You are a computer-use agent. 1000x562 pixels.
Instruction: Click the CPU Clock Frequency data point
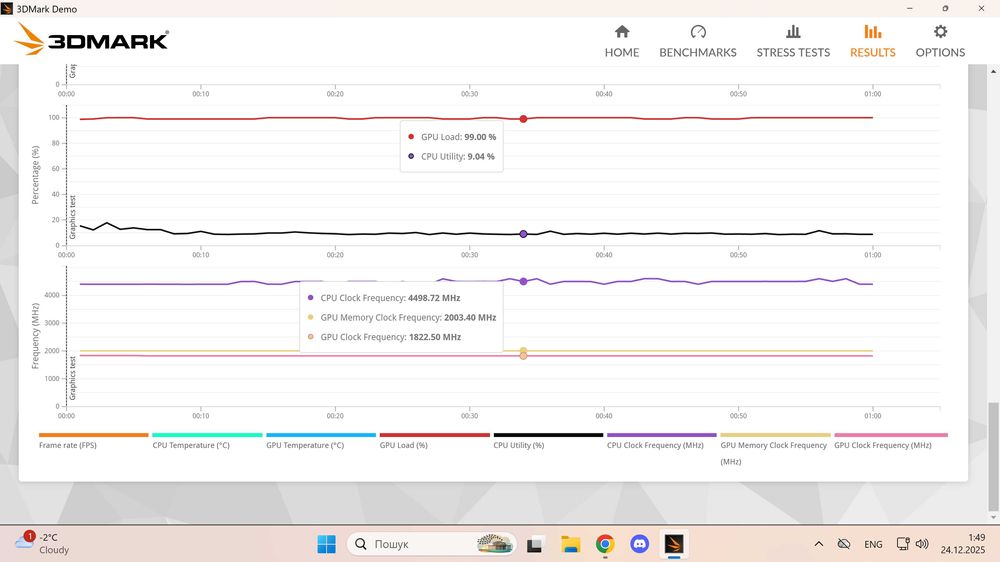pos(523,281)
